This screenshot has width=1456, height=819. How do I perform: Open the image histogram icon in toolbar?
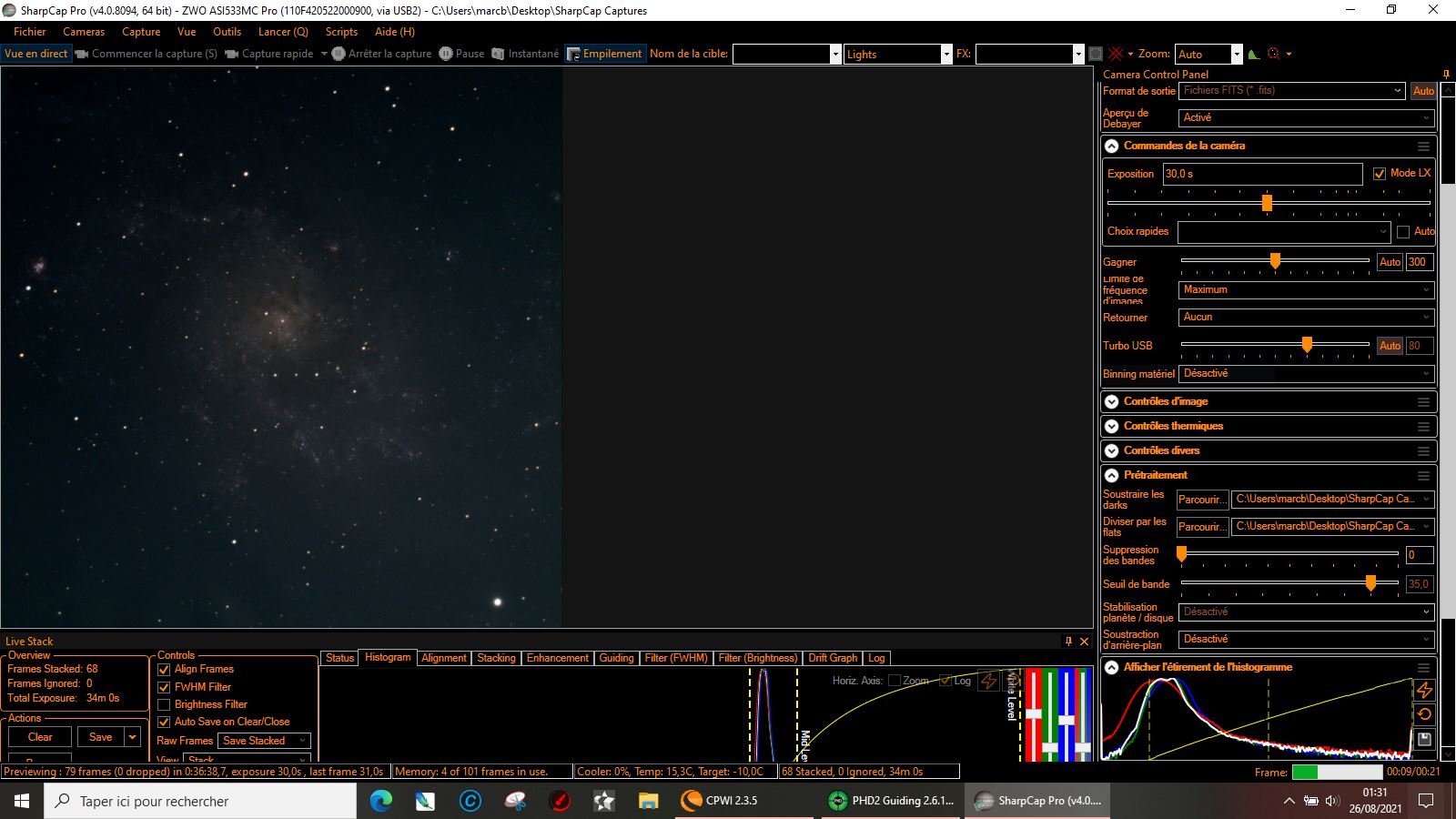[1254, 54]
